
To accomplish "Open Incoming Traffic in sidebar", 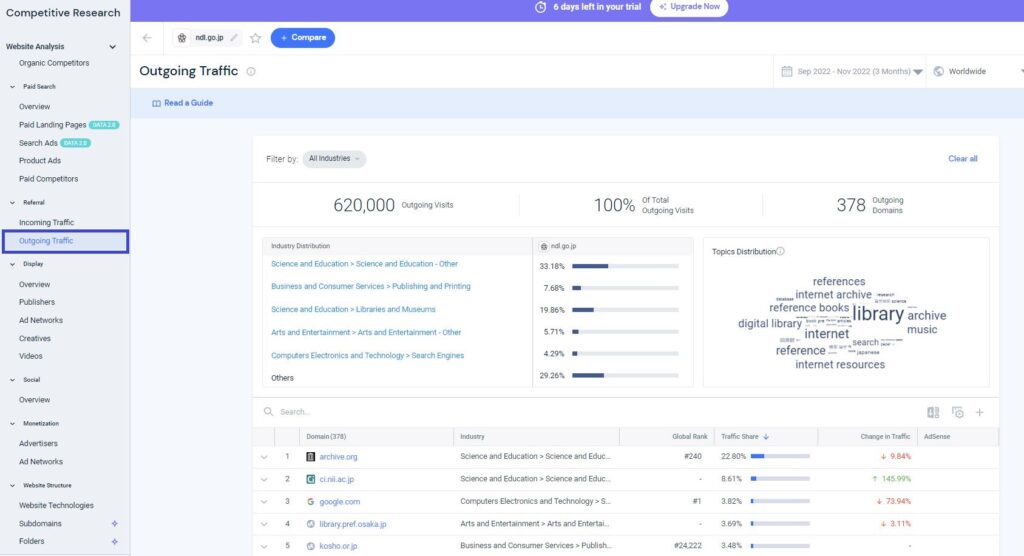I will [46, 223].
